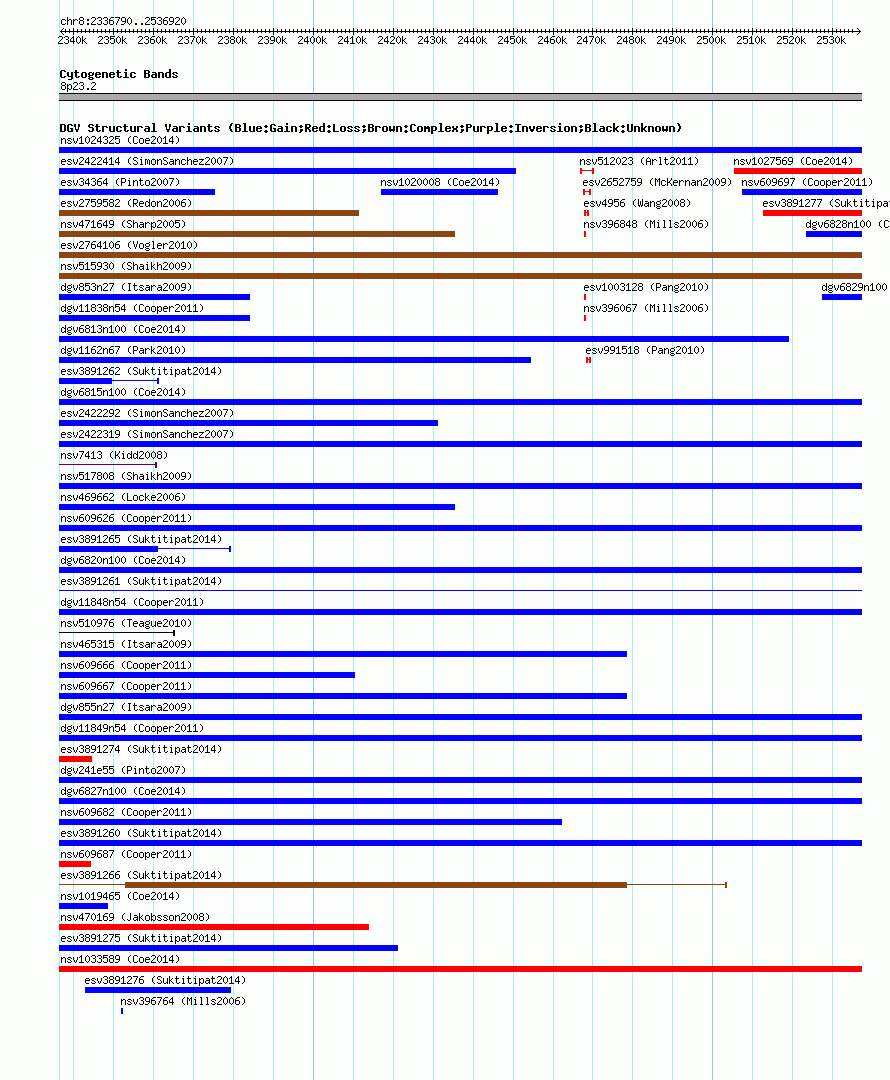Select the esv1003128 (Pang2010) label
This screenshot has width=890, height=1080.
646,287
